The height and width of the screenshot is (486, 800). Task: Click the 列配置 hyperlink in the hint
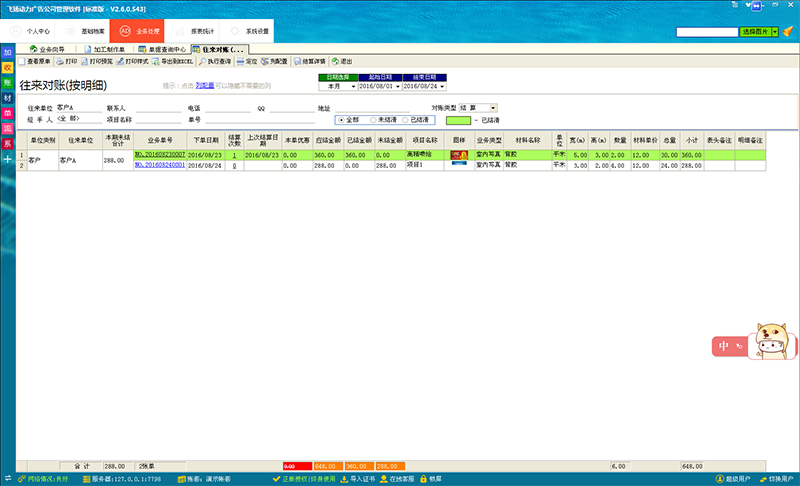(204, 87)
